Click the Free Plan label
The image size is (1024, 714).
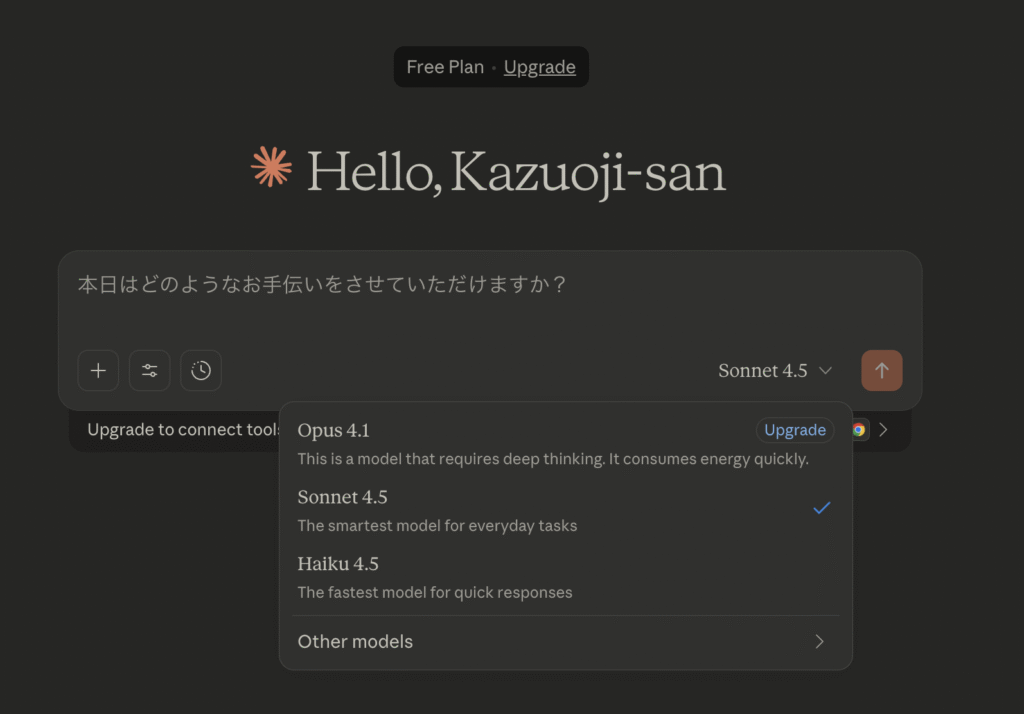(444, 67)
